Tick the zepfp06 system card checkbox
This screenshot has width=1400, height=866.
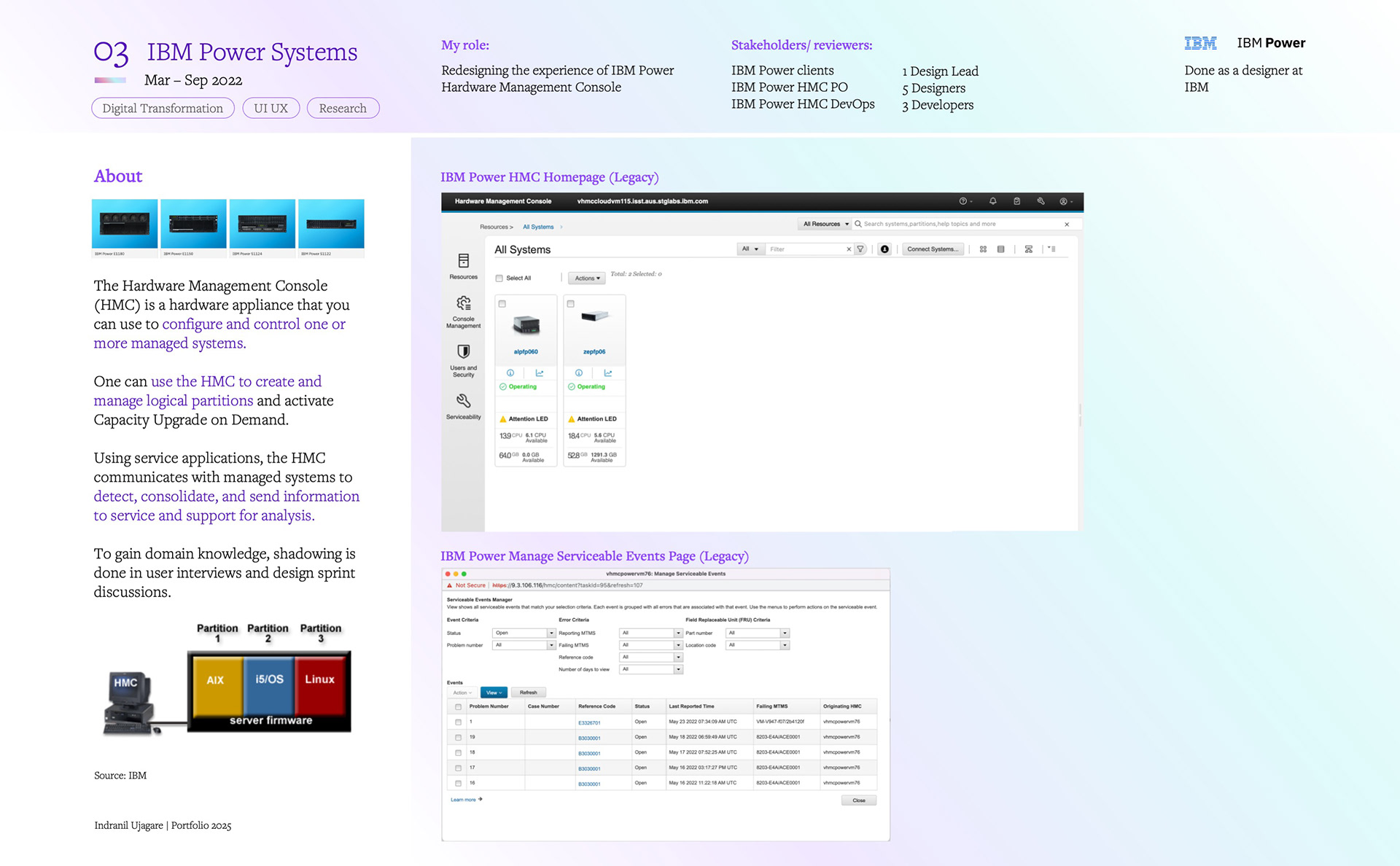(x=571, y=304)
